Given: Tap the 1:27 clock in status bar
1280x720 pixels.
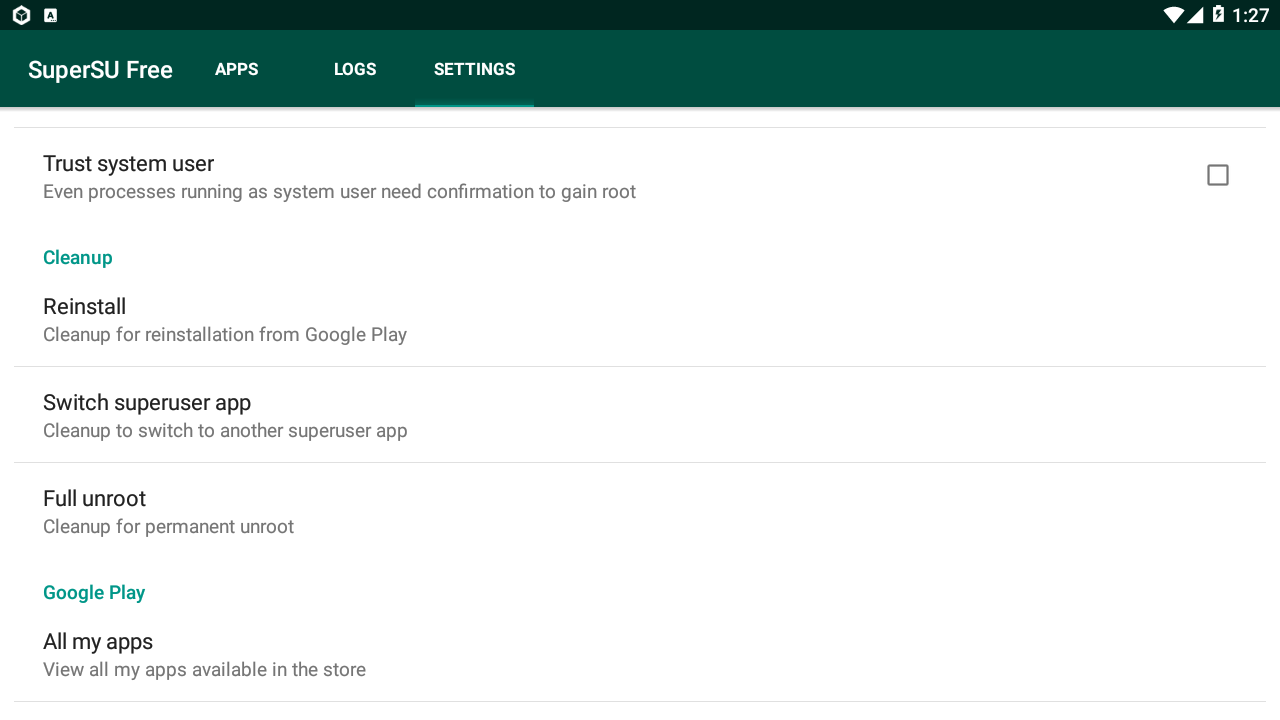Looking at the screenshot, I should click(1250, 15).
